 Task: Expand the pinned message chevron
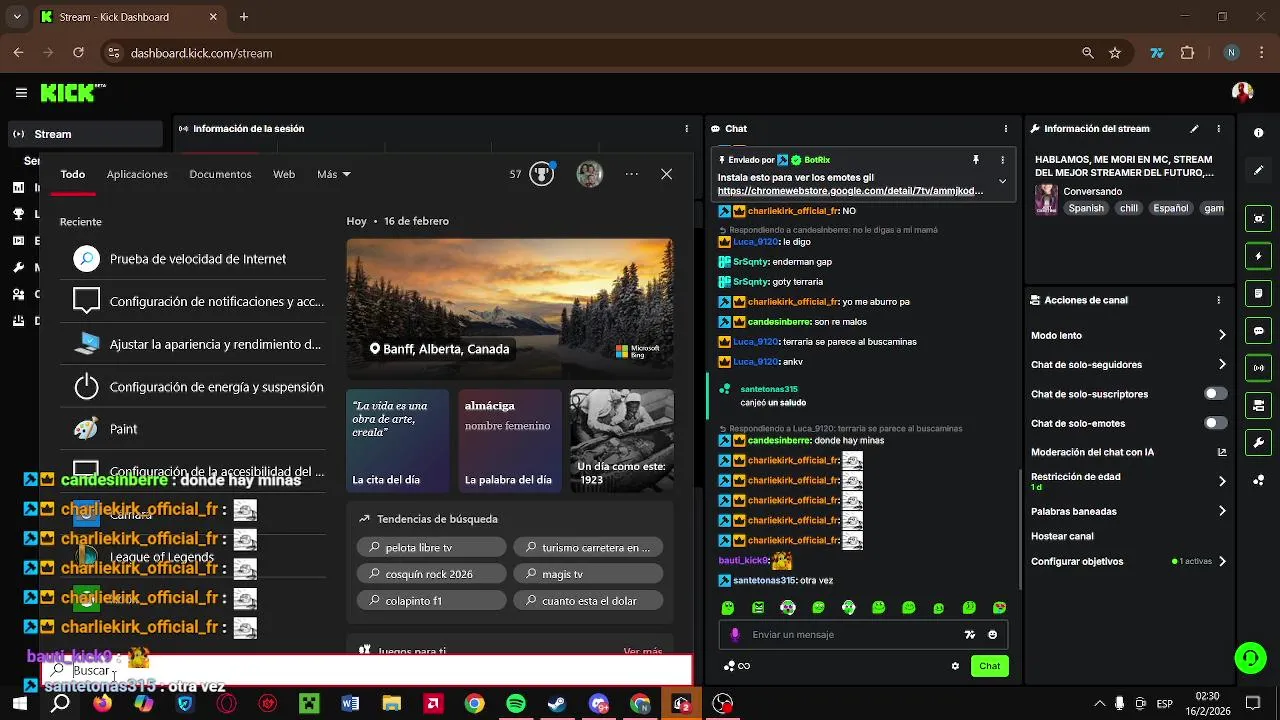click(1003, 181)
